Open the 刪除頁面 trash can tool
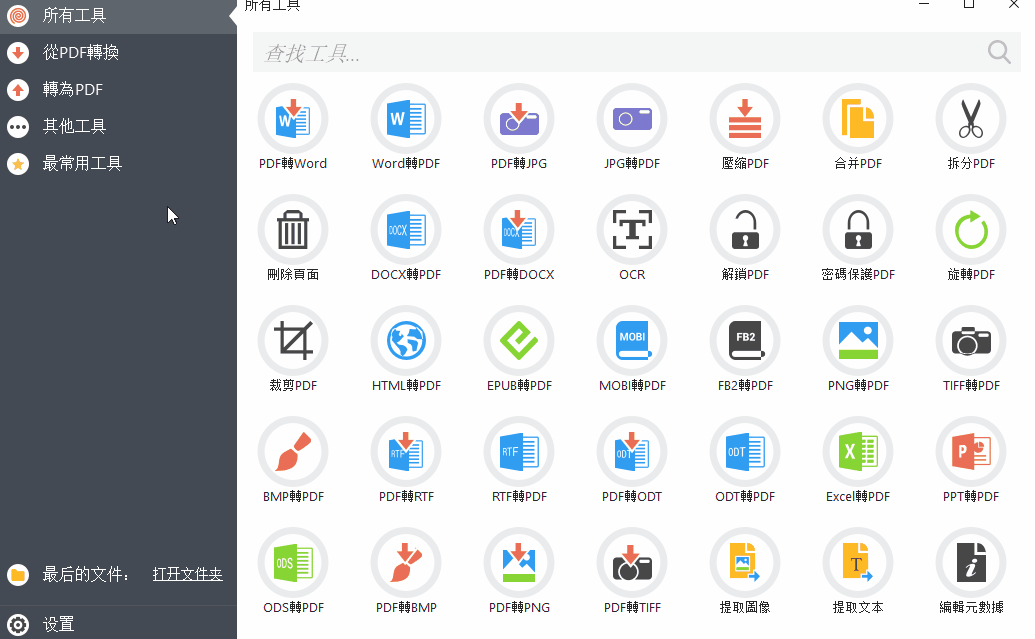The width and height of the screenshot is (1035, 639). point(293,231)
